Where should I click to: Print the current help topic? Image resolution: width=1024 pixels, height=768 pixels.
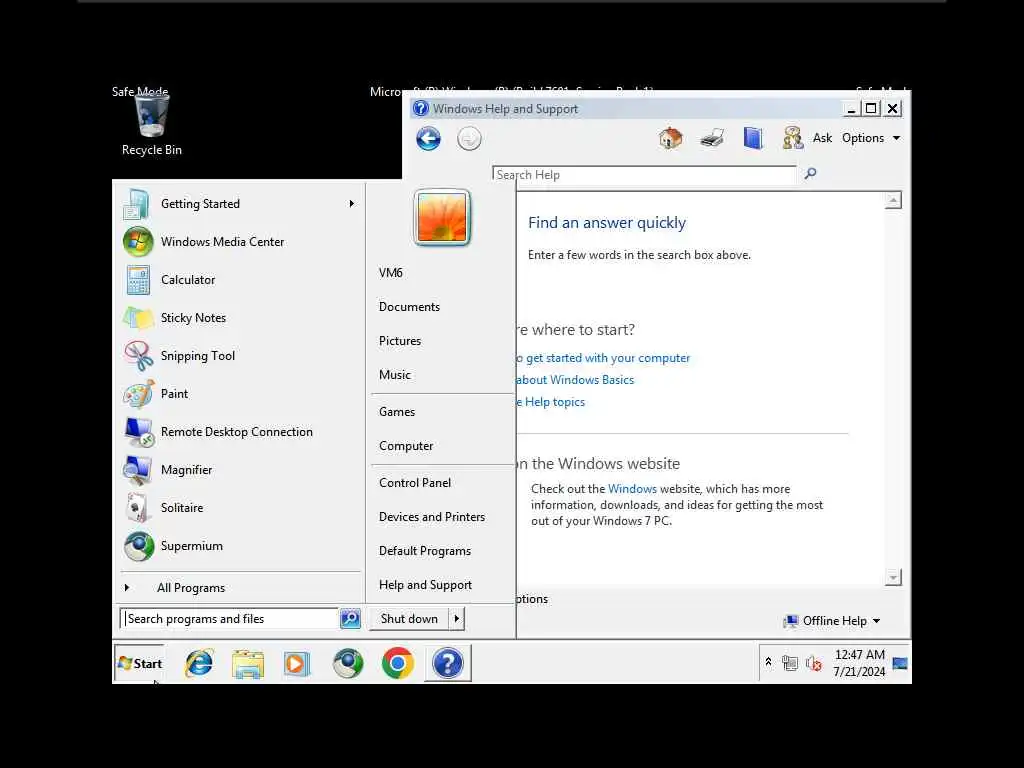coord(712,138)
